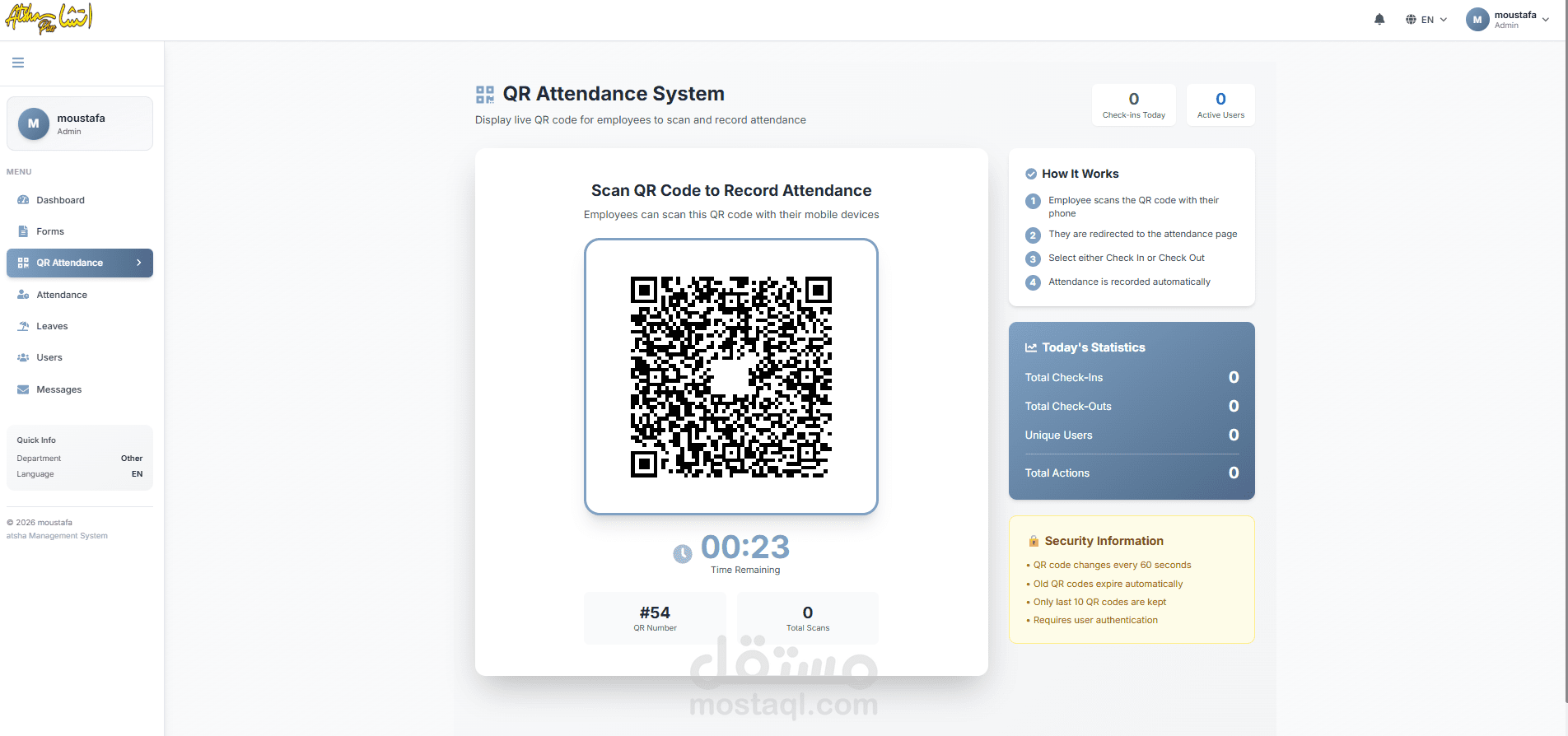Viewport: 1568px width, 736px height.
Task: Click the Leaves beach umbrella icon
Action: click(23, 326)
